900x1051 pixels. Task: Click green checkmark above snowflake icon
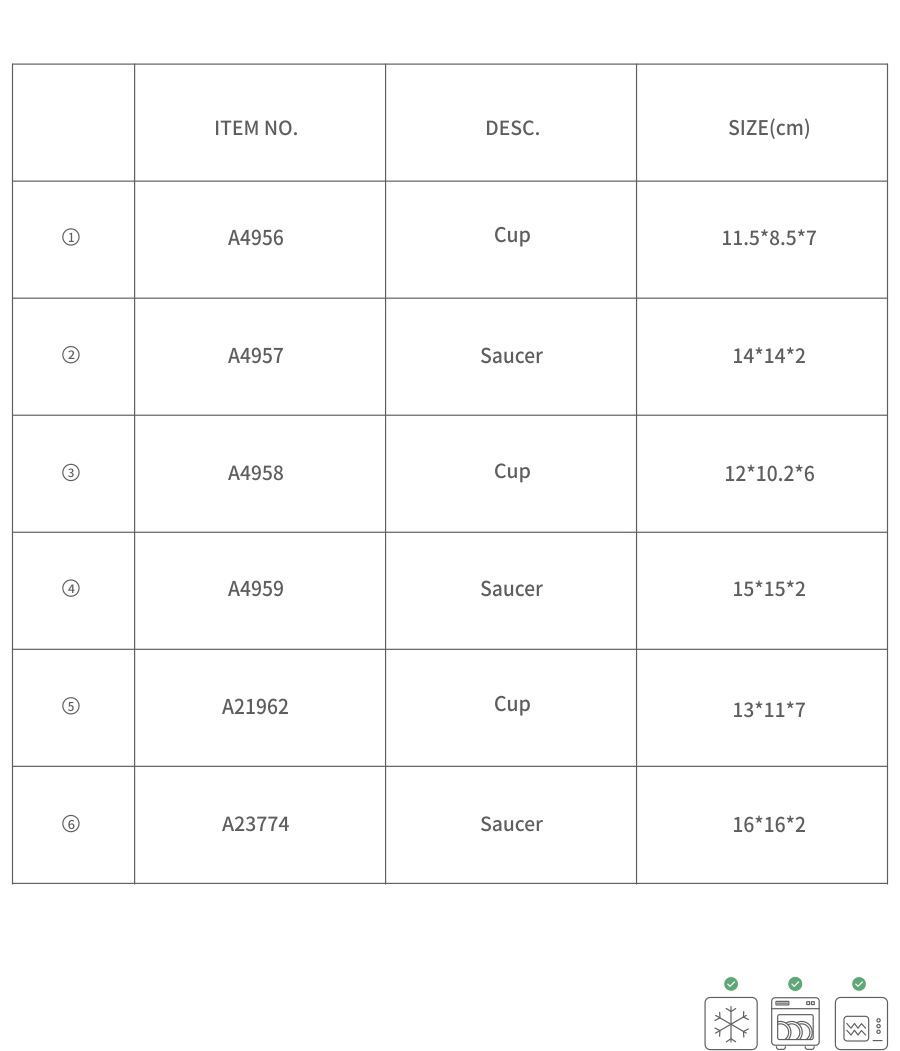[731, 983]
